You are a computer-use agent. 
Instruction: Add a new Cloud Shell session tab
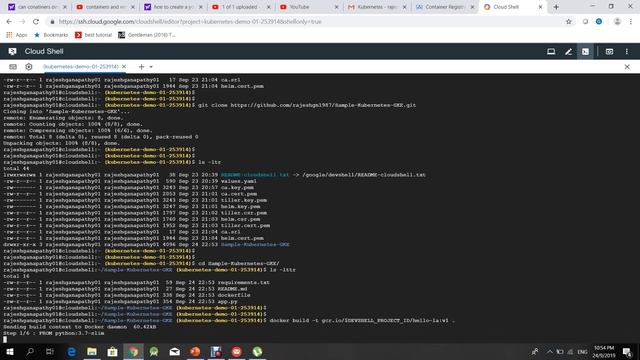pos(141,67)
